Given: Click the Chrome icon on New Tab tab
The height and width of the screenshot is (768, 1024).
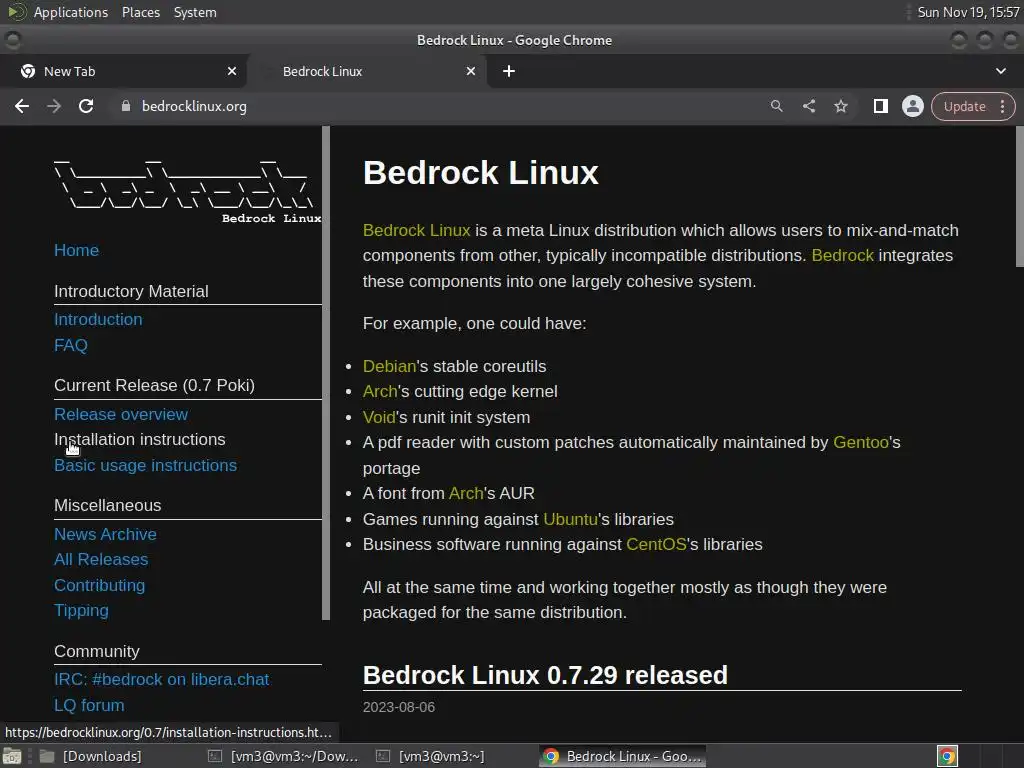Looking at the screenshot, I should point(28,71).
